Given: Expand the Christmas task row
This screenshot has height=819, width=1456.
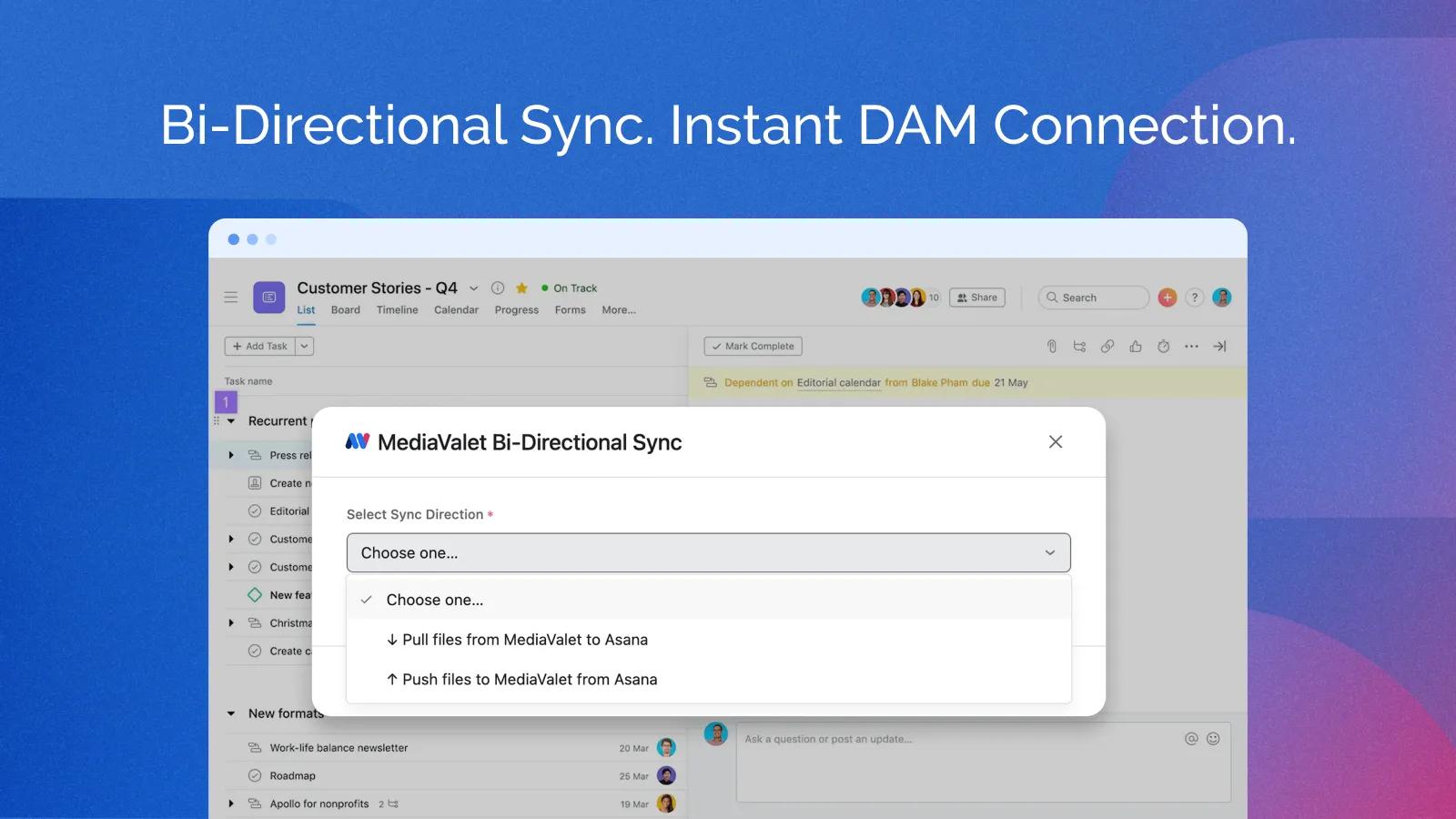Looking at the screenshot, I should [x=231, y=623].
